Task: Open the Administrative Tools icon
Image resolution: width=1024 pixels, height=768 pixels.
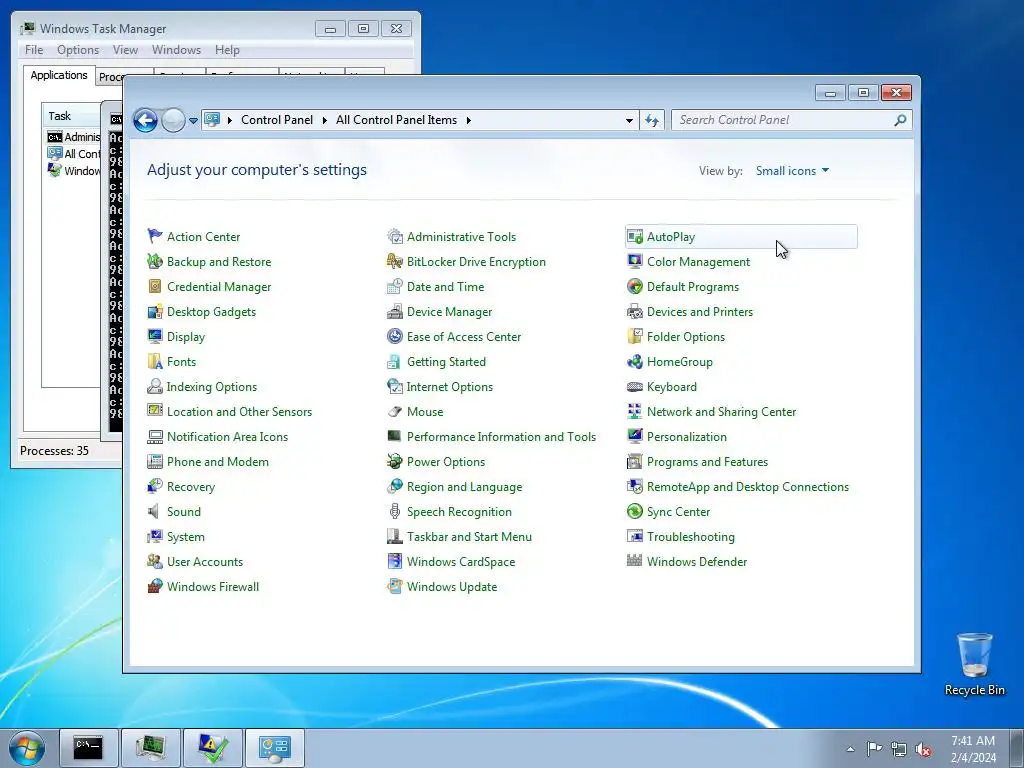Action: pyautogui.click(x=394, y=236)
